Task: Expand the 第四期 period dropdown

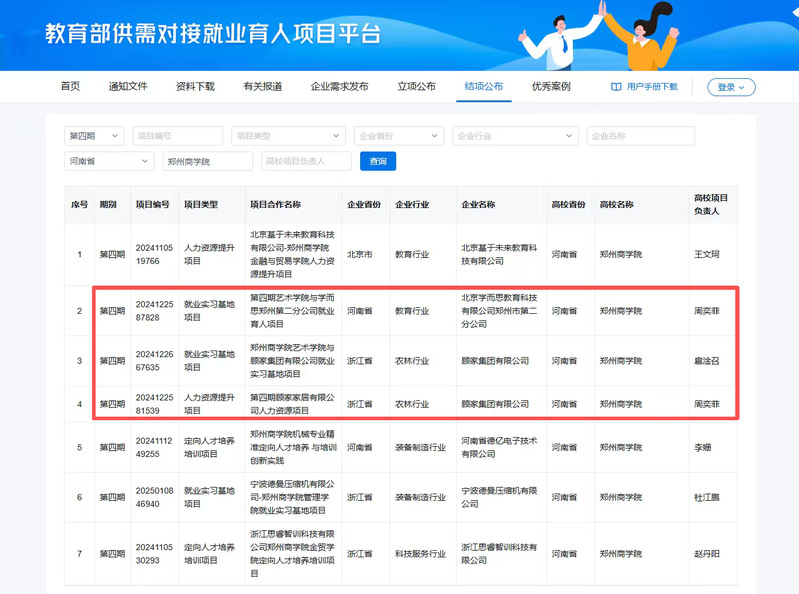Action: [95, 136]
